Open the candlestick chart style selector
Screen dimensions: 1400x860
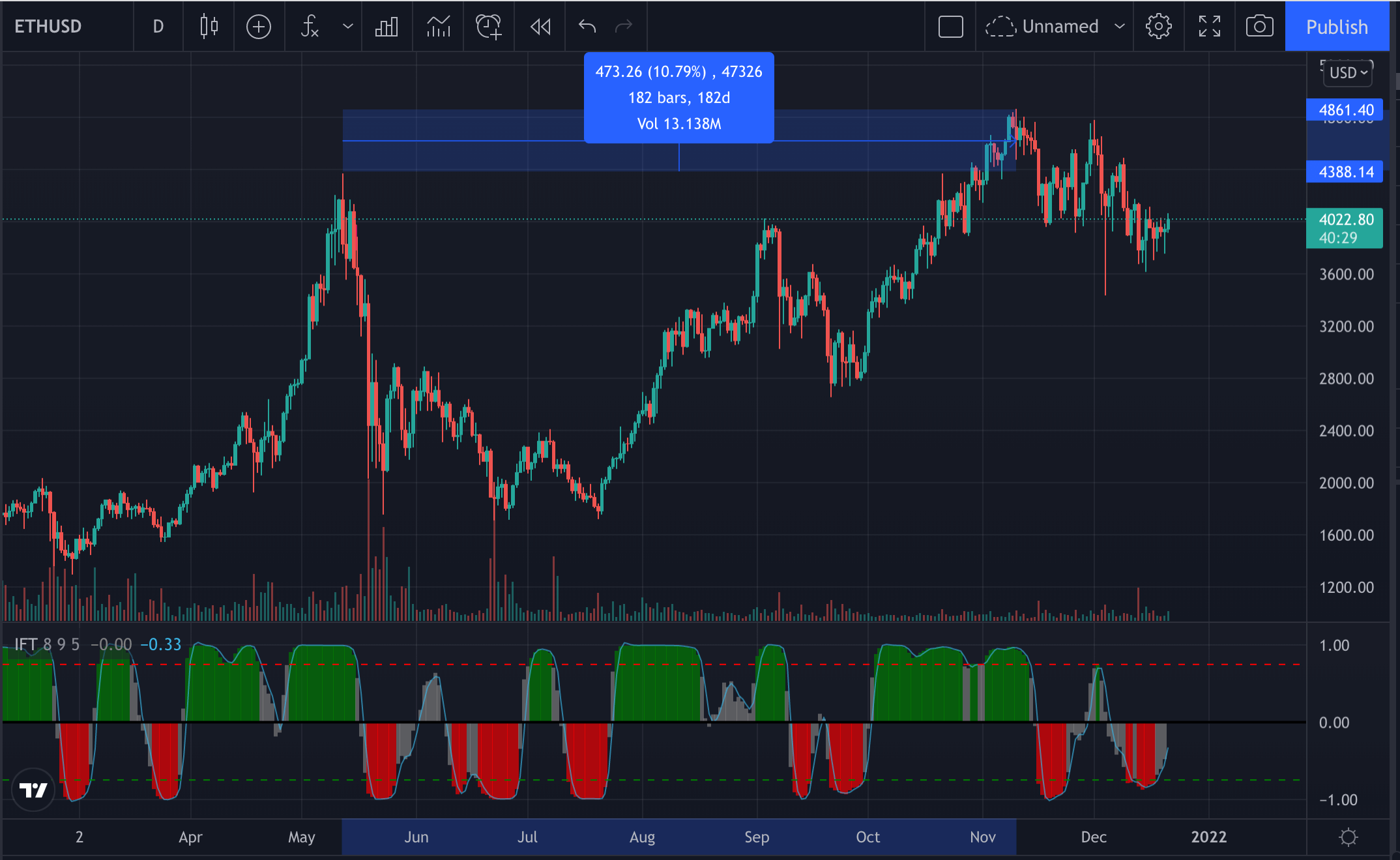click(x=209, y=27)
